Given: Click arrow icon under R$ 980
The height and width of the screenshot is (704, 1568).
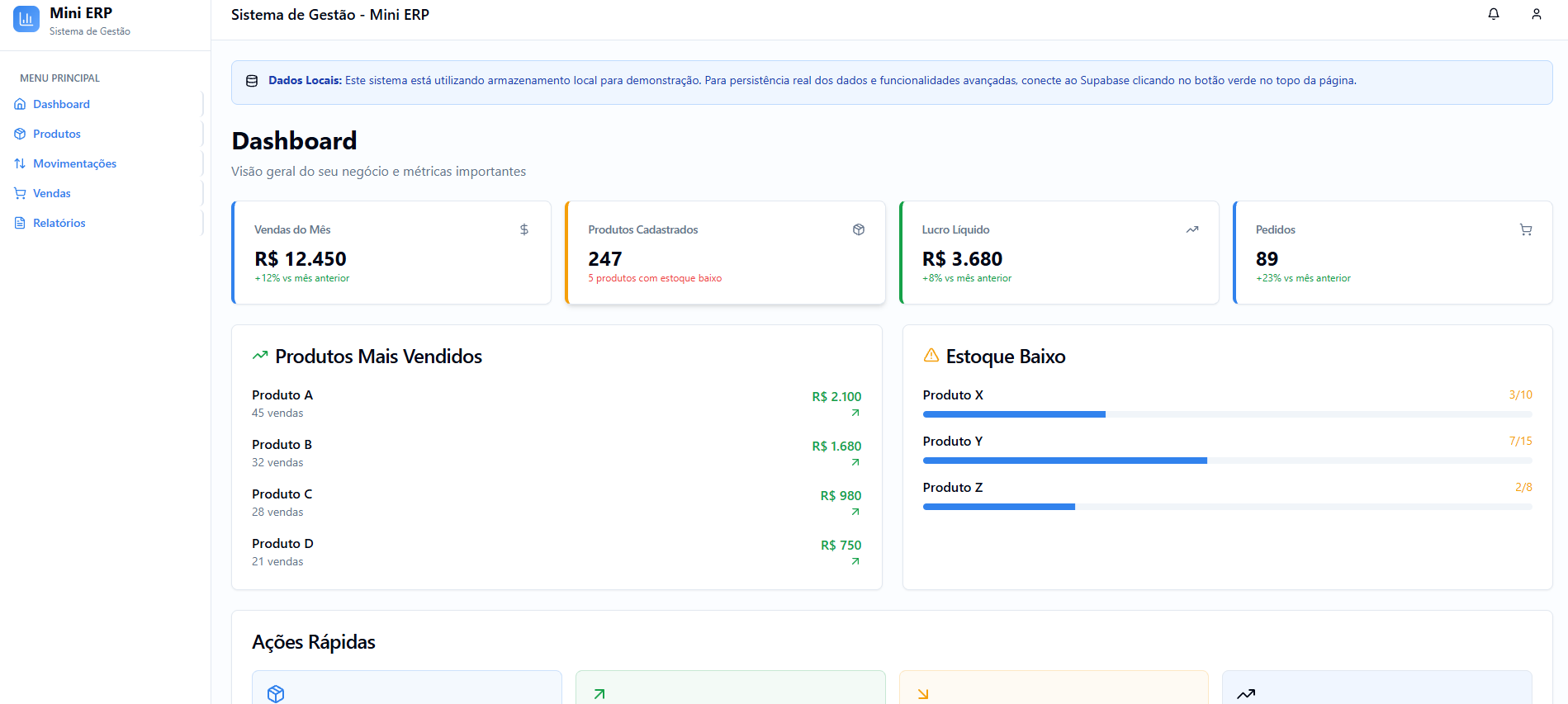Looking at the screenshot, I should pos(855,512).
